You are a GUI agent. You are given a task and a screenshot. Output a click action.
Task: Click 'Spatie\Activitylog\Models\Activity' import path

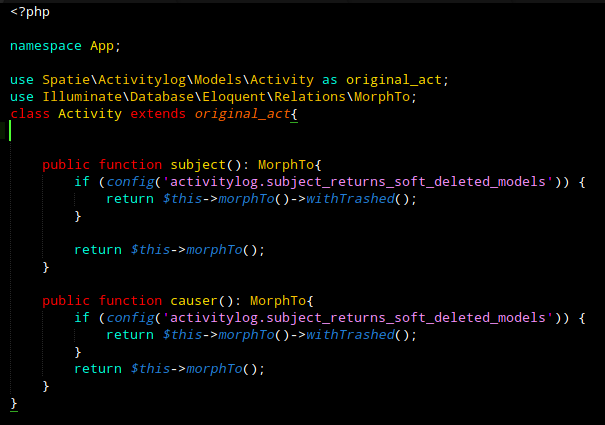pyautogui.click(x=178, y=80)
